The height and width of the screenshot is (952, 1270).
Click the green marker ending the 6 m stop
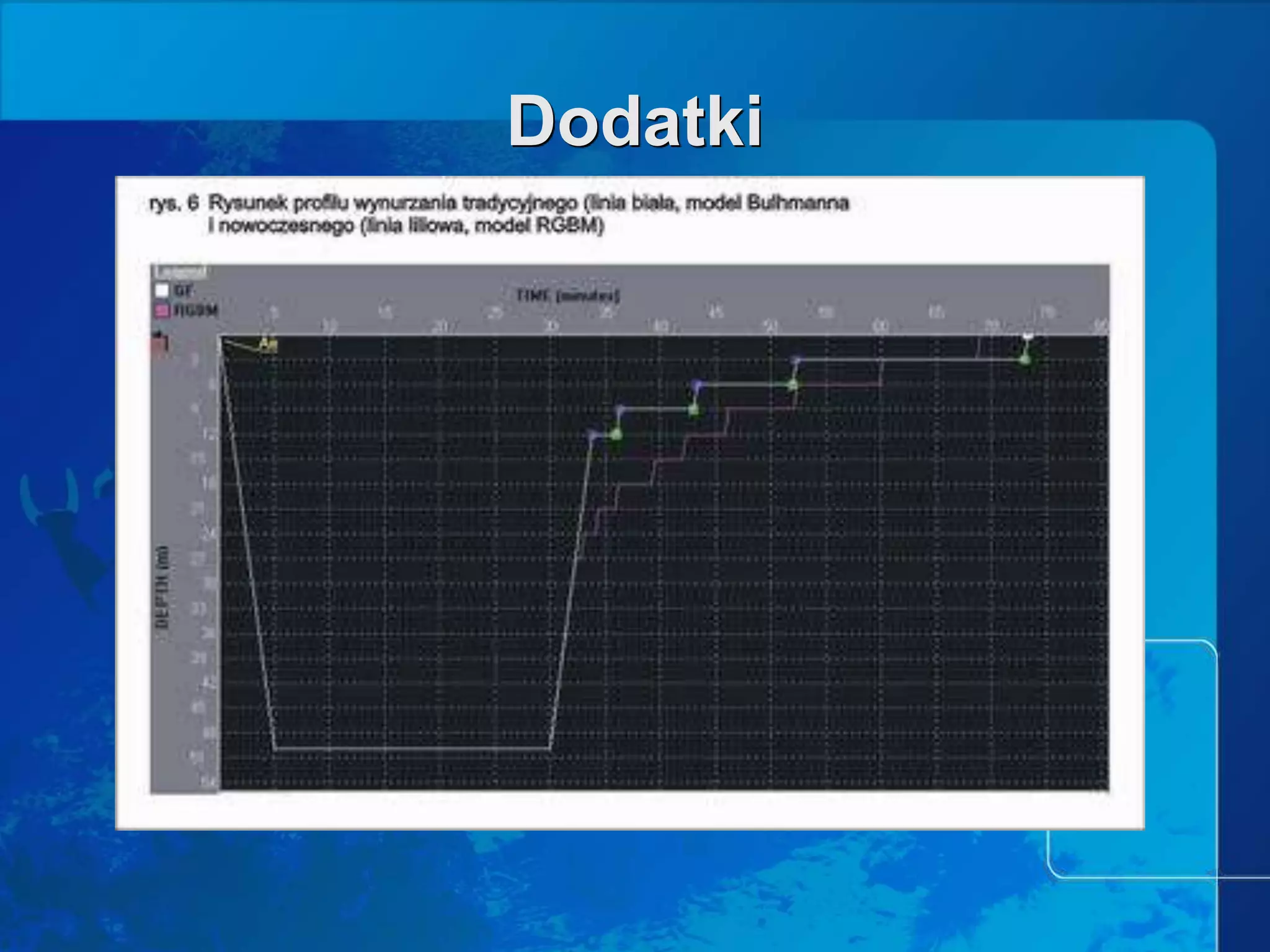coord(793,385)
